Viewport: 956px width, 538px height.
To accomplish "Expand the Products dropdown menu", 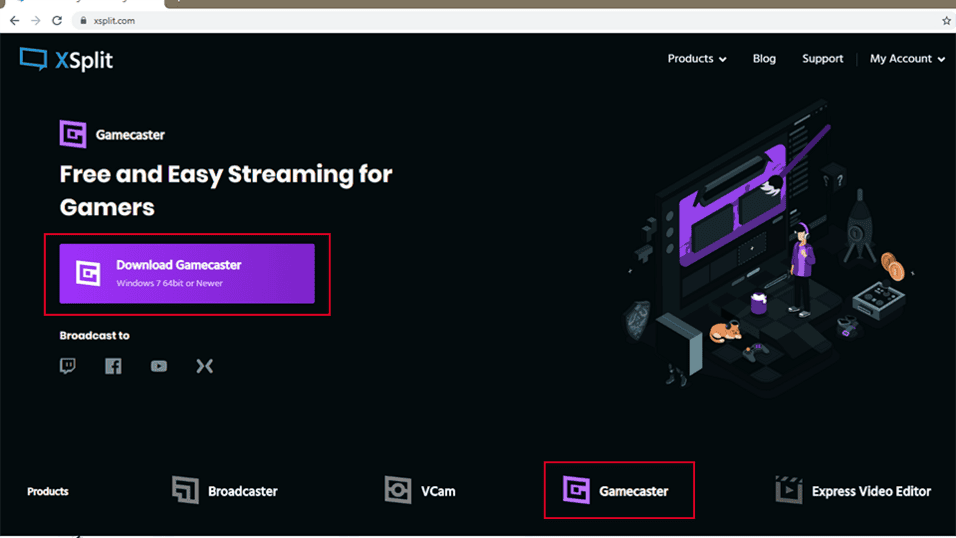I will coord(696,59).
